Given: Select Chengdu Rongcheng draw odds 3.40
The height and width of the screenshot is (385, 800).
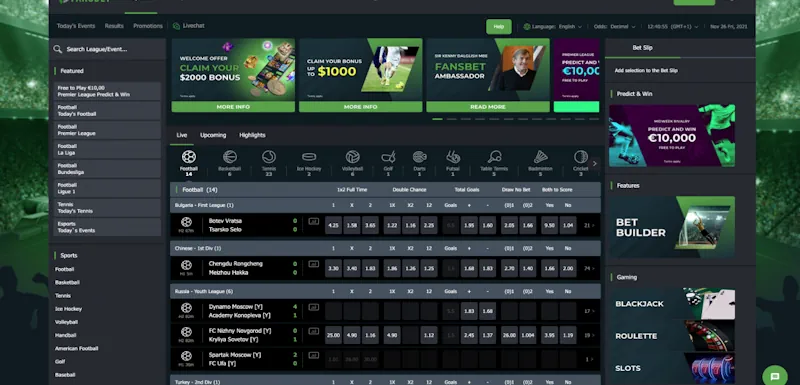Looking at the screenshot, I should 352,268.
